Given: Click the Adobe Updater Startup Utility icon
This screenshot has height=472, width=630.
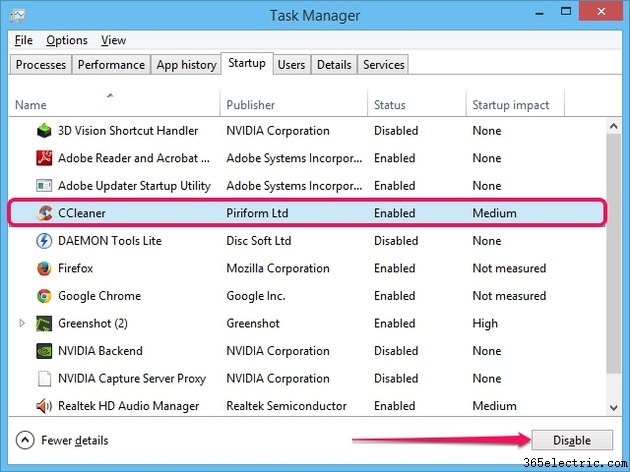Looking at the screenshot, I should point(44,186).
